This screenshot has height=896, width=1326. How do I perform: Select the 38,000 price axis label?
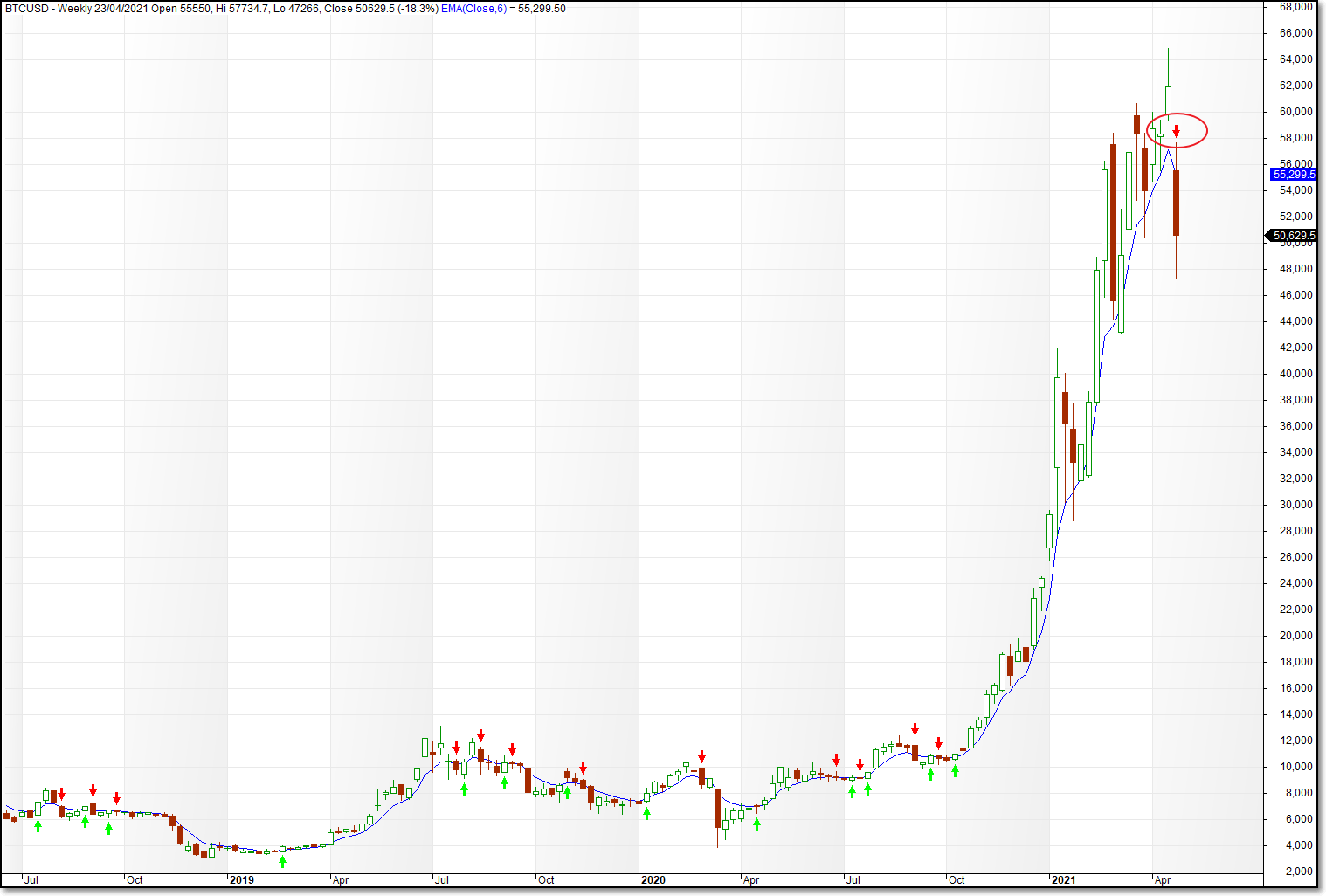[x=1296, y=400]
